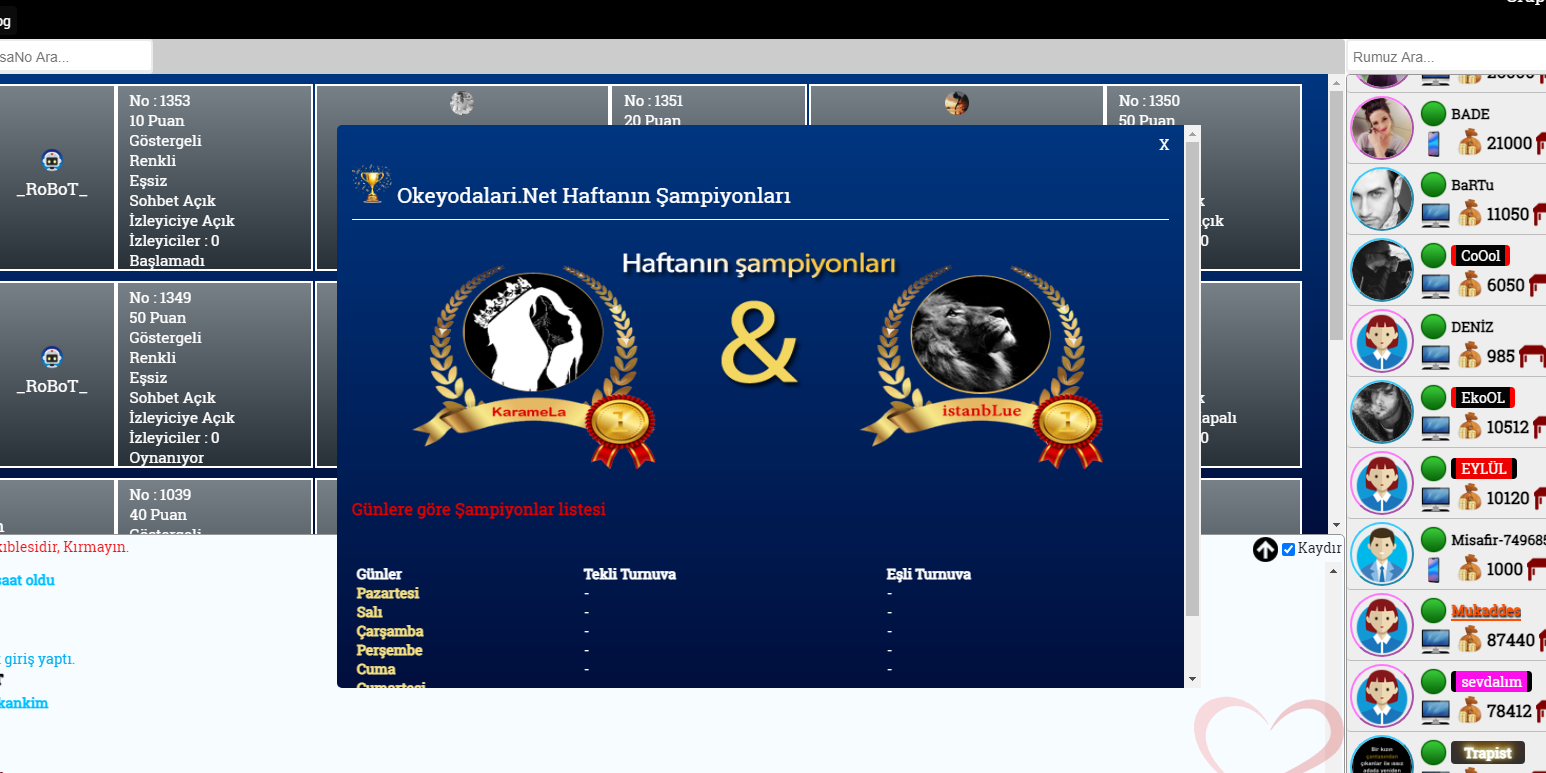This screenshot has width=1546, height=773.
Task: Click the trophy icon in the popup header
Action: point(371,185)
